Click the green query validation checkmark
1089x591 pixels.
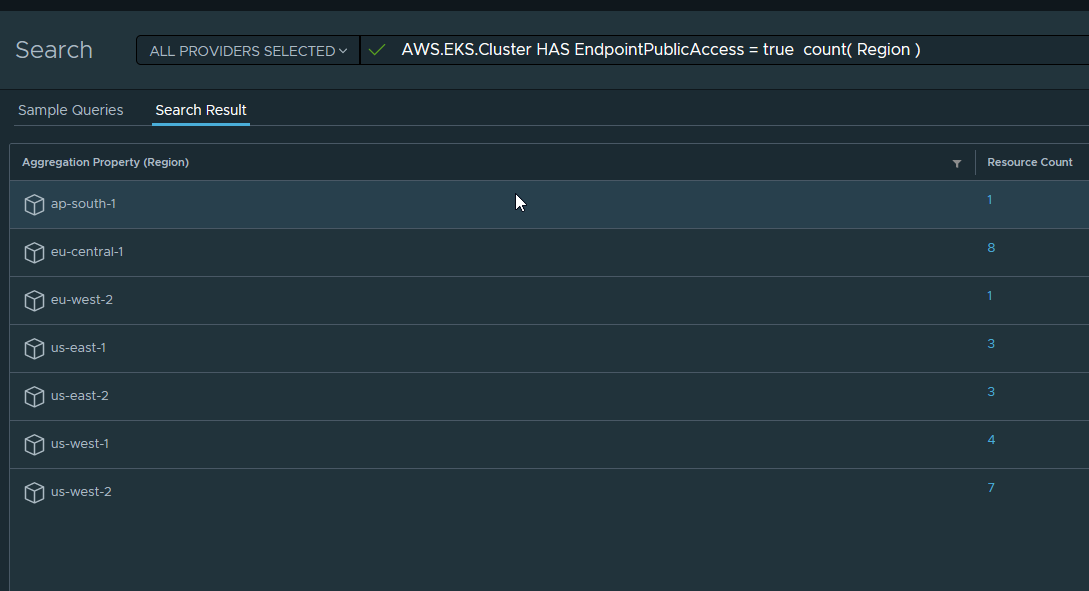(377, 50)
